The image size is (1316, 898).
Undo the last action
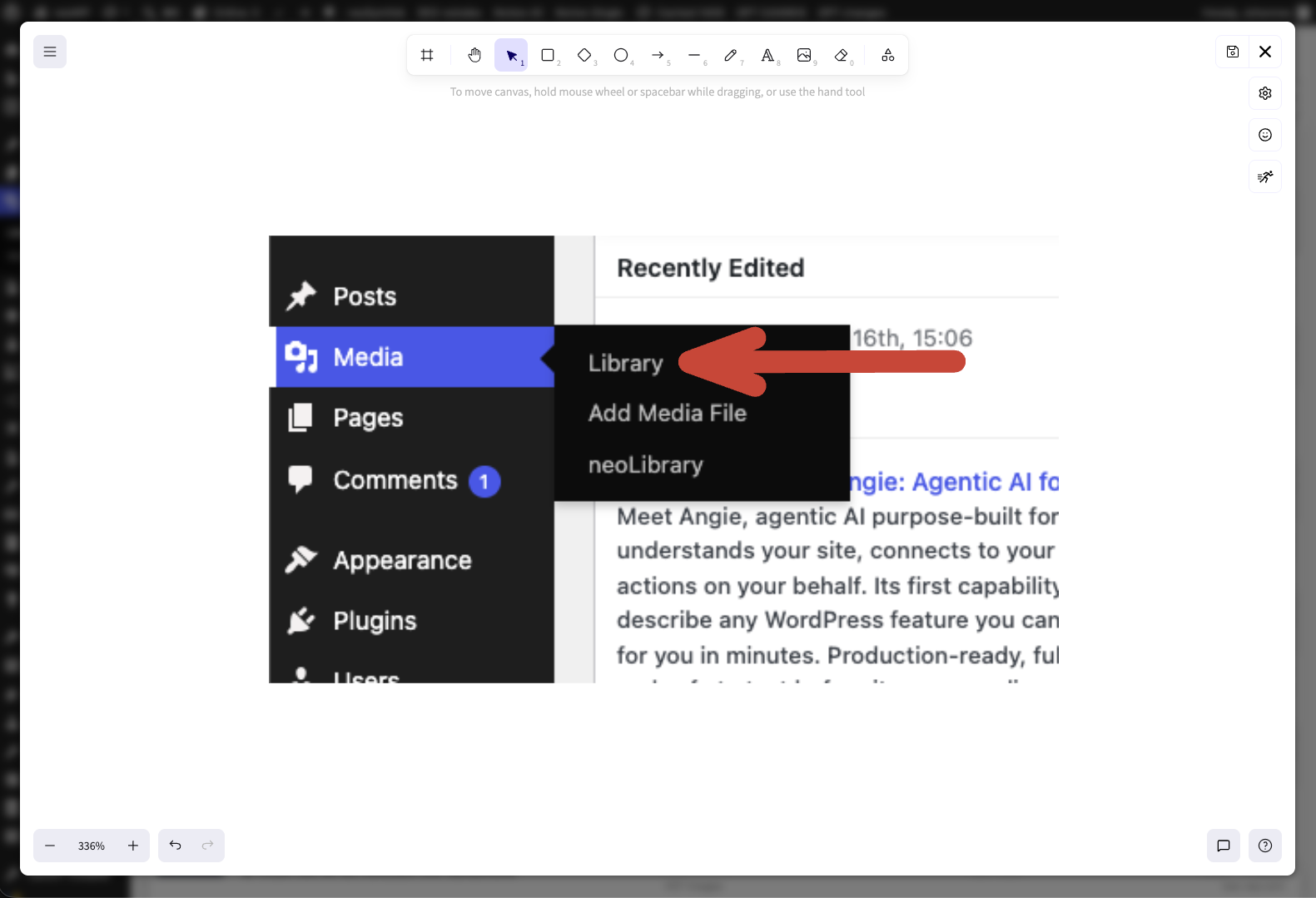click(x=175, y=846)
